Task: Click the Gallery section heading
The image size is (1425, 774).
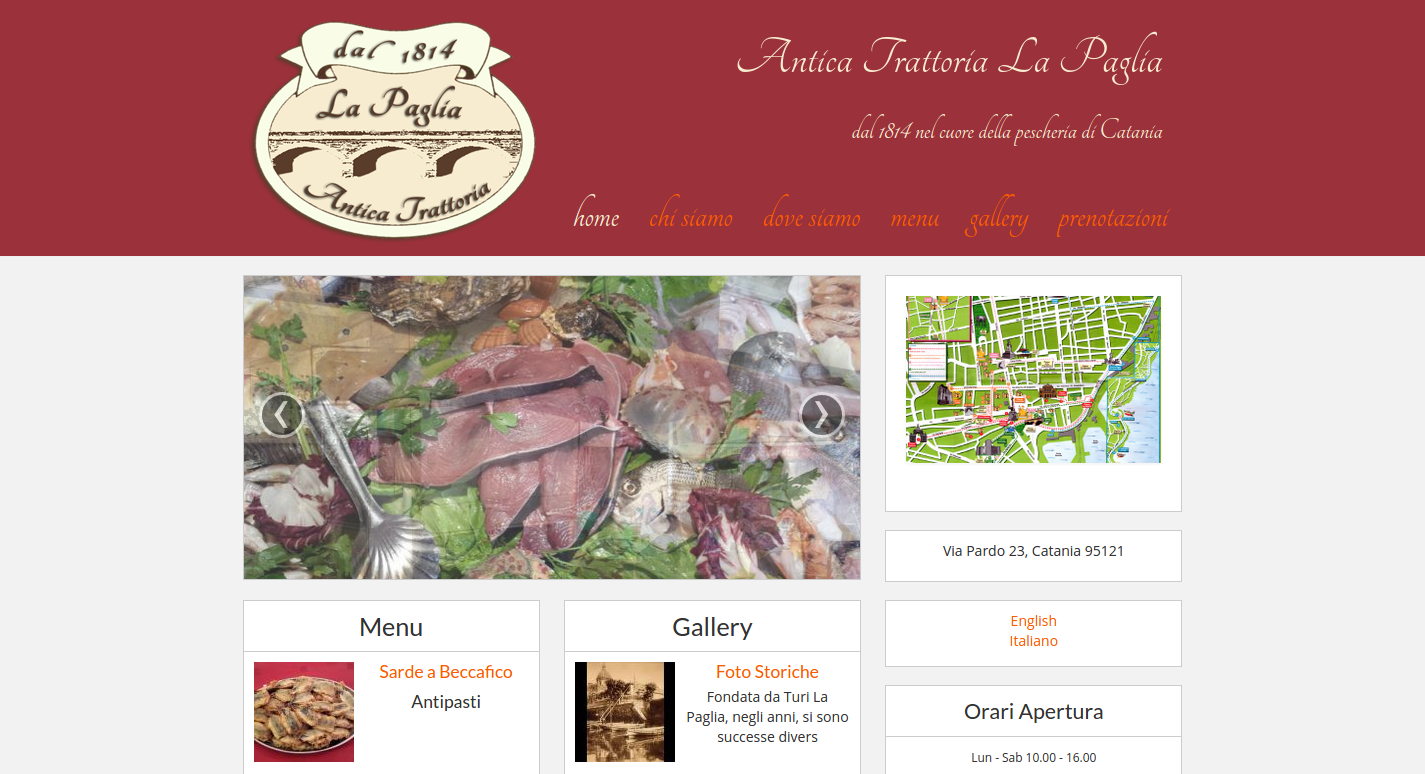Action: [712, 627]
